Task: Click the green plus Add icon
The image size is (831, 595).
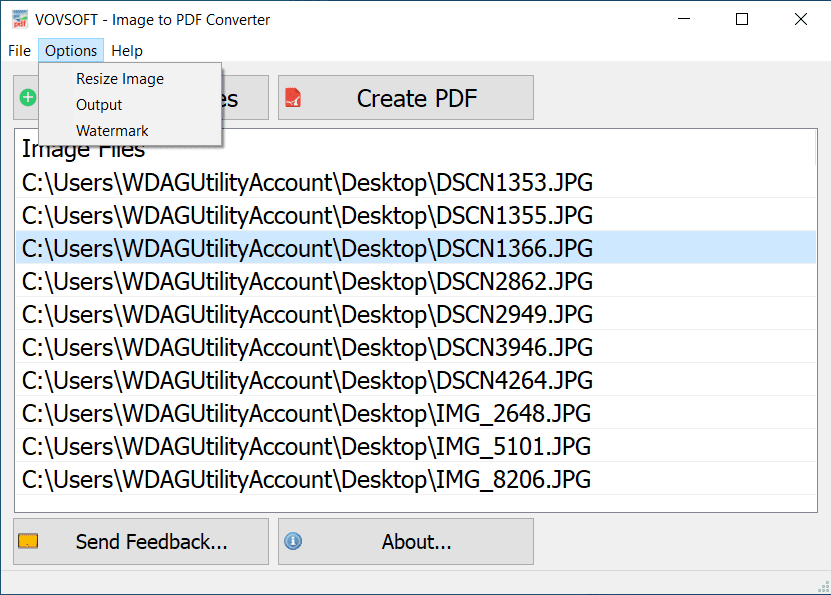Action: click(x=28, y=98)
